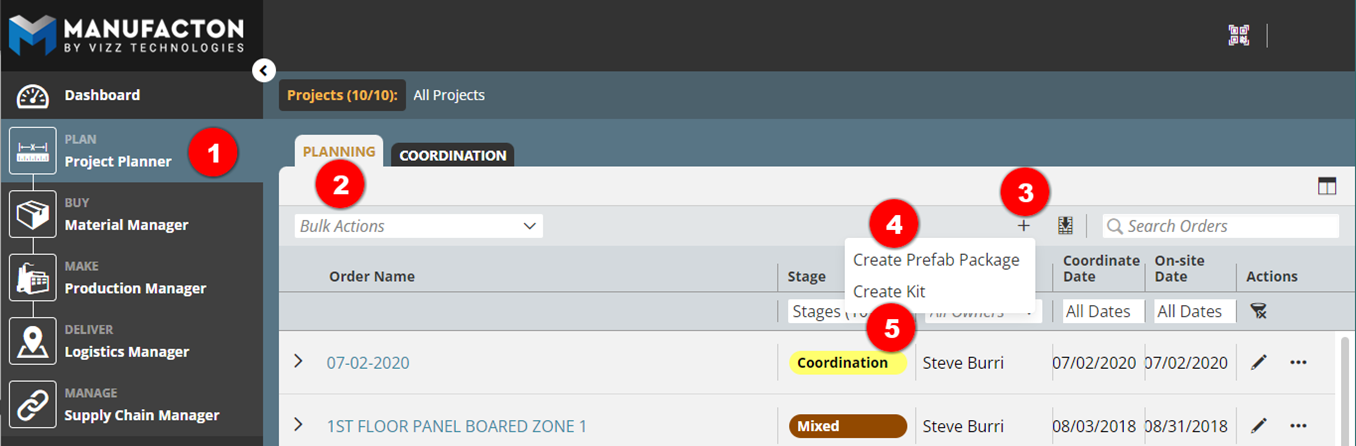The height and width of the screenshot is (446, 1356).
Task: Switch to the COORDINATION tab
Action: [453, 155]
